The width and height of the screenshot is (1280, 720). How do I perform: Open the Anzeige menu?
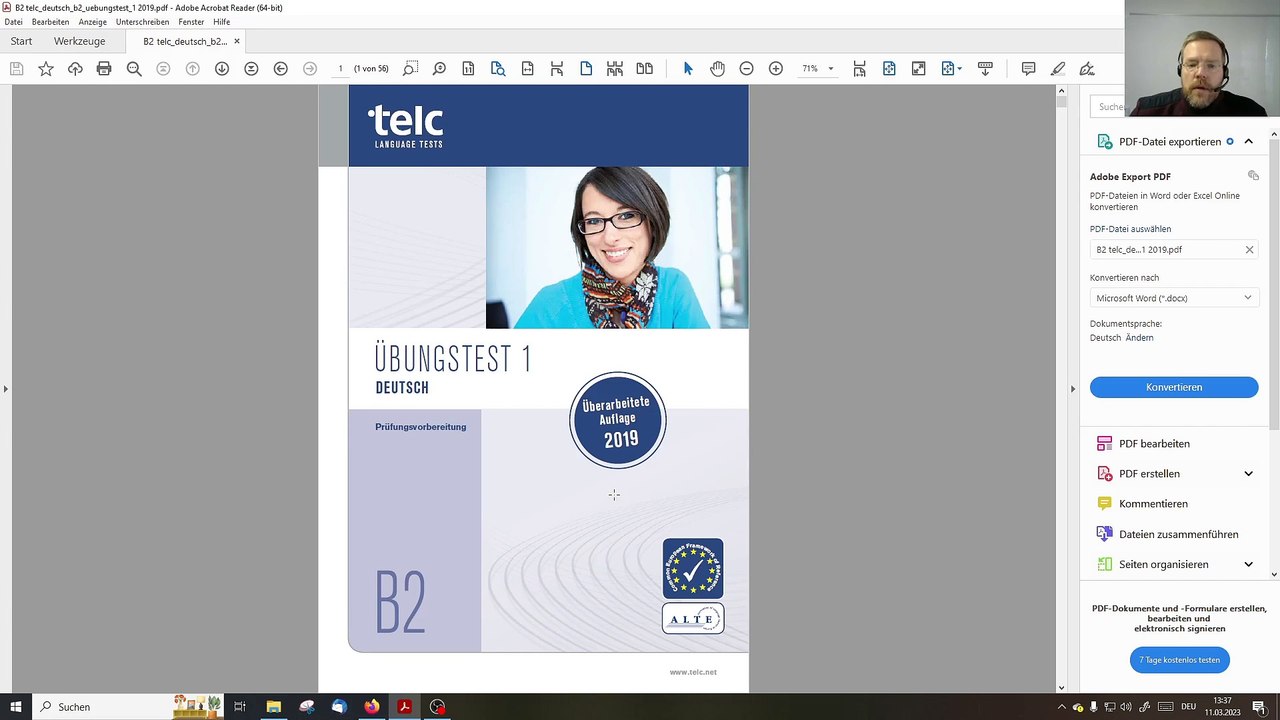coord(92,22)
